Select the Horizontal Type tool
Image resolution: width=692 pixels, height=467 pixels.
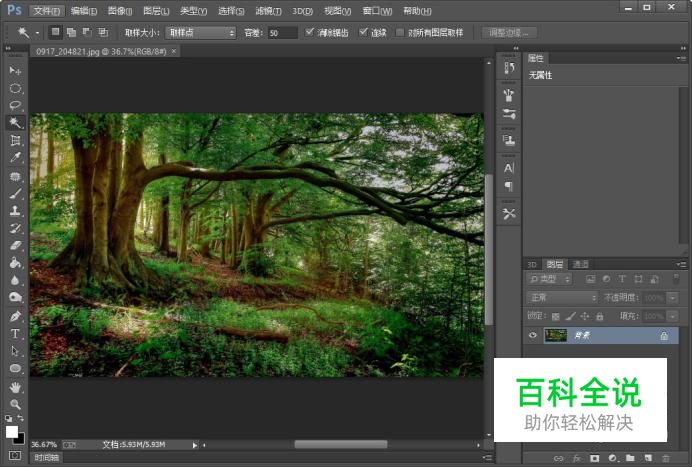(15, 334)
